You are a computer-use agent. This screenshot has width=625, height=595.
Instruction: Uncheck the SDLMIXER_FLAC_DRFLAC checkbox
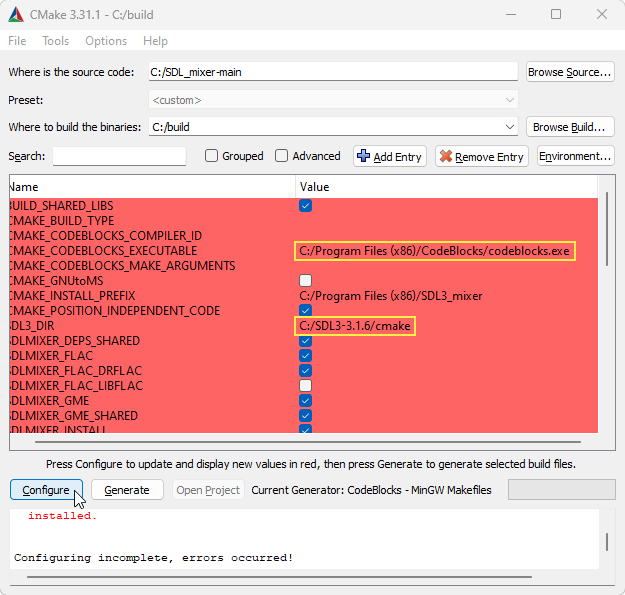pos(305,371)
